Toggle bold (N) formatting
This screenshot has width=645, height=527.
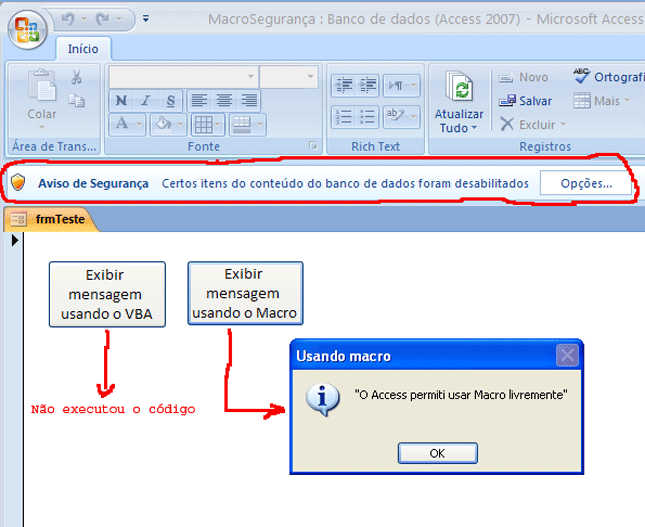[121, 101]
